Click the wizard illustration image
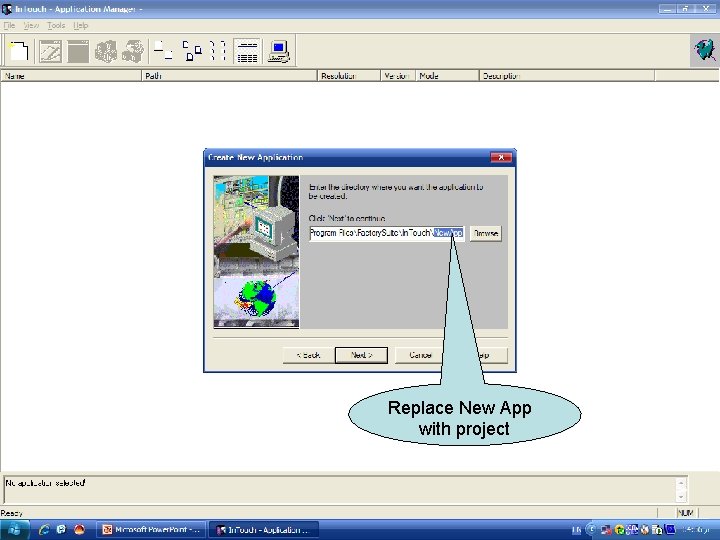 click(256, 252)
